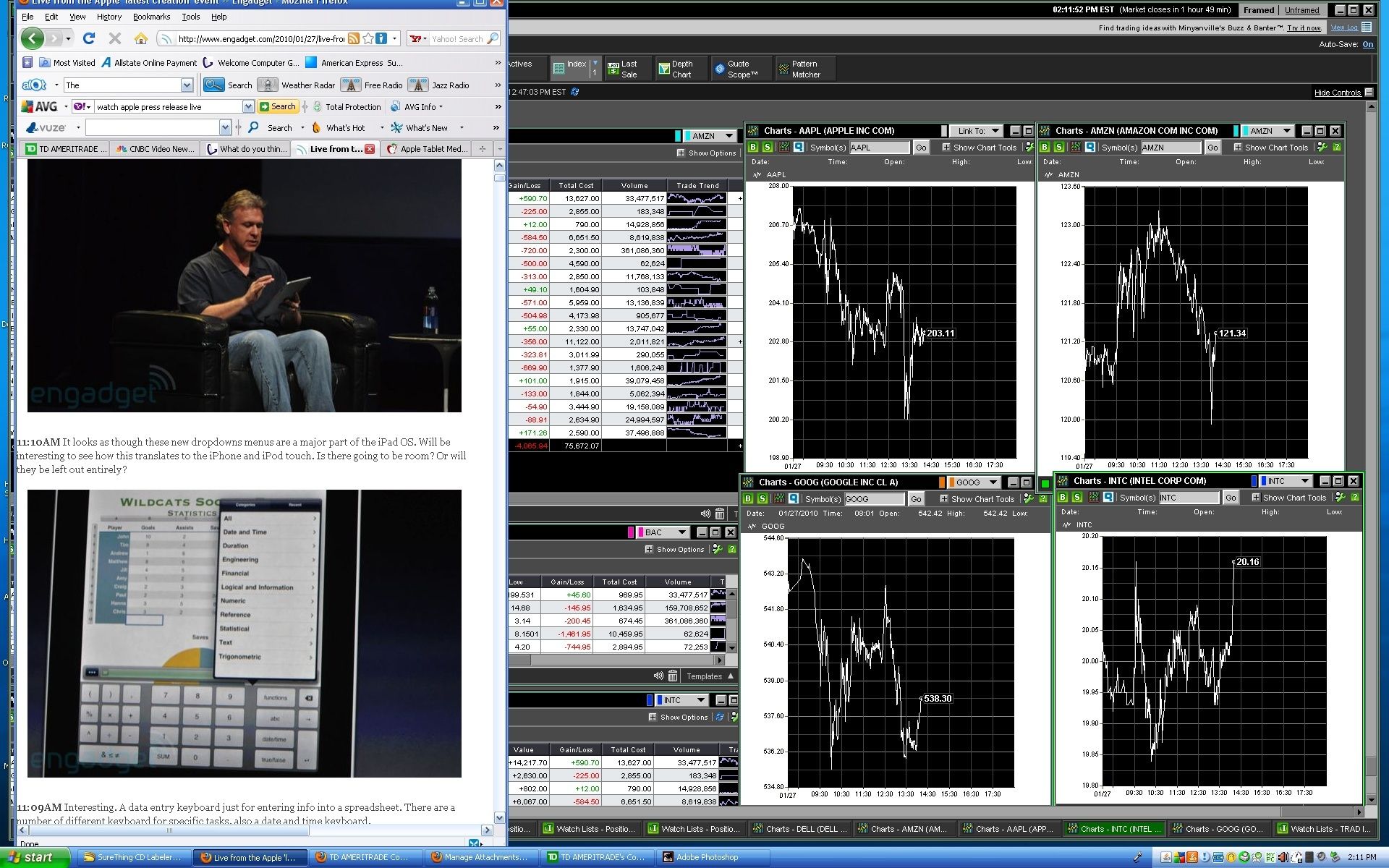1389x868 pixels.
Task: Open the Firefox Tools menu
Action: (x=191, y=17)
